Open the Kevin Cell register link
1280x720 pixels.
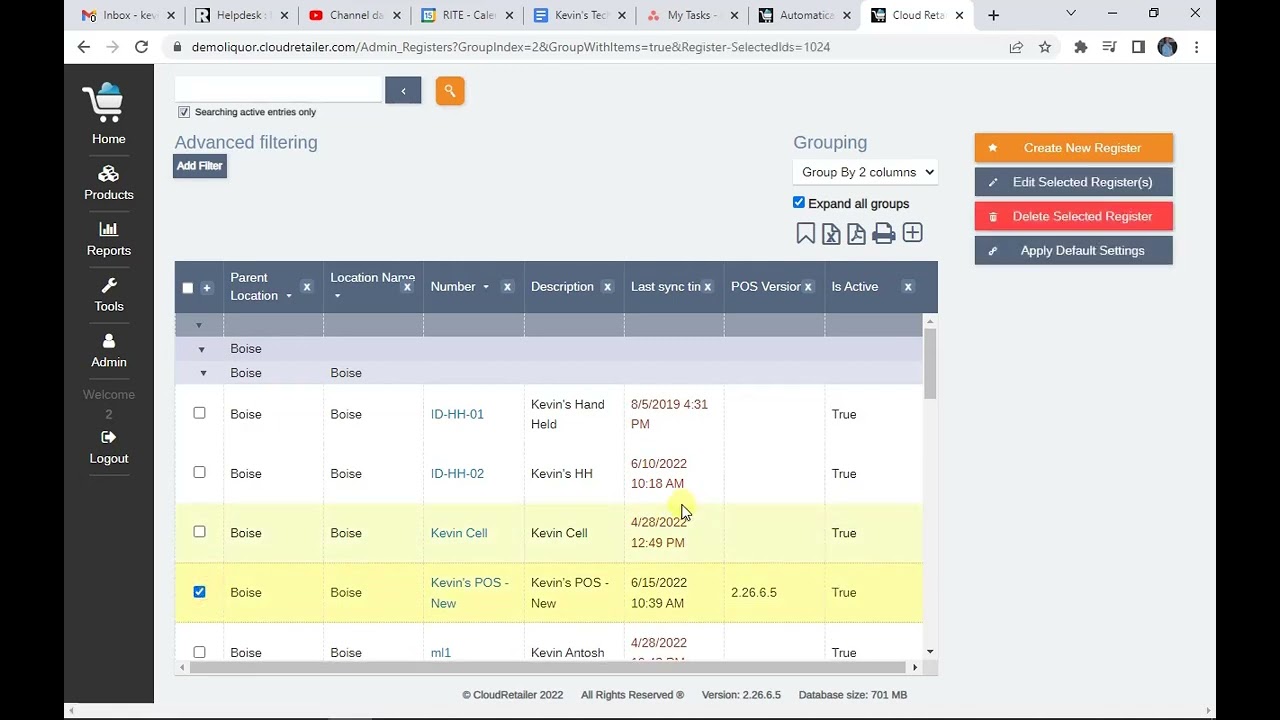pos(459,533)
